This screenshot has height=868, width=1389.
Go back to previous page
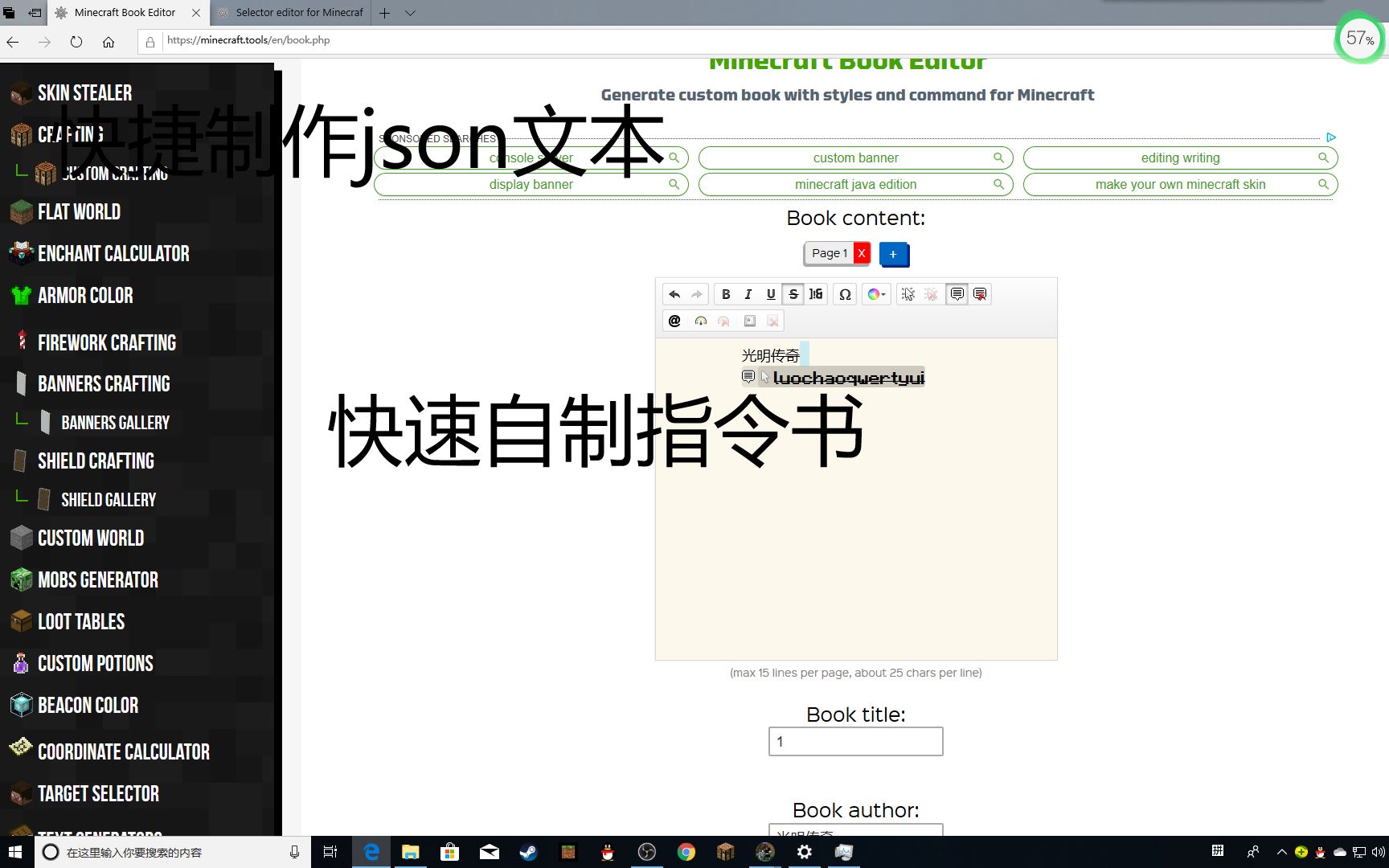click(13, 41)
